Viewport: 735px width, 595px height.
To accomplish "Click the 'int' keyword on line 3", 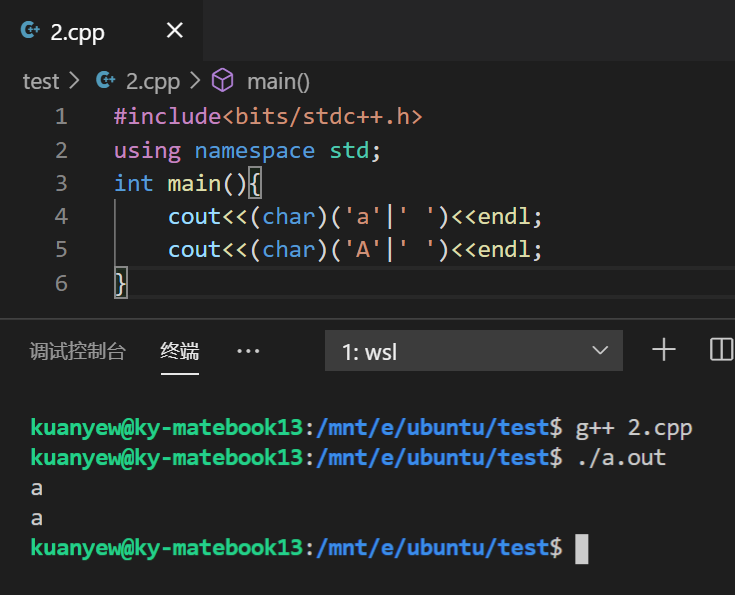I will pos(134,183).
